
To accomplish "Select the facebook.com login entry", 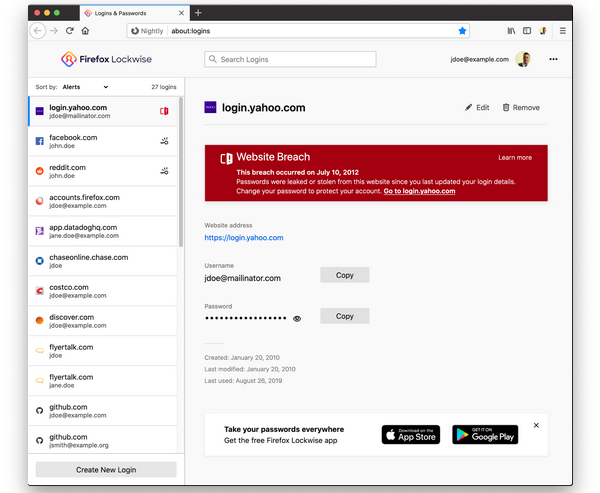I will (x=103, y=141).
